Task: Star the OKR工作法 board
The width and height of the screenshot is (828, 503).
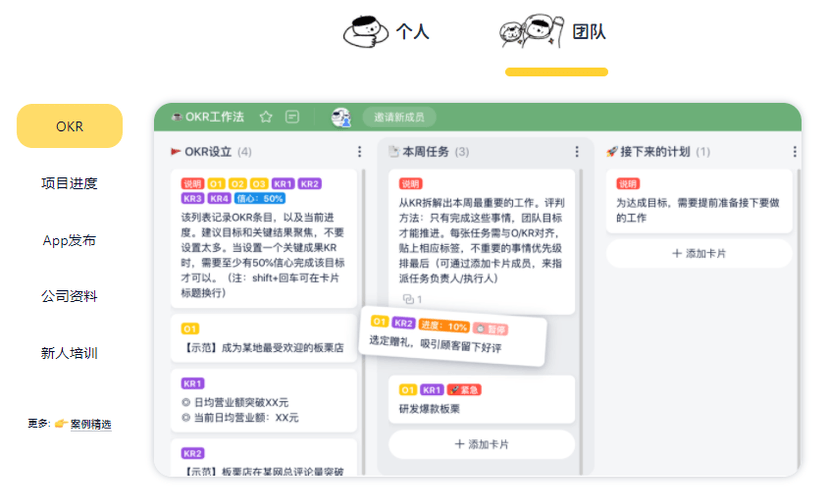Action: coord(266,117)
